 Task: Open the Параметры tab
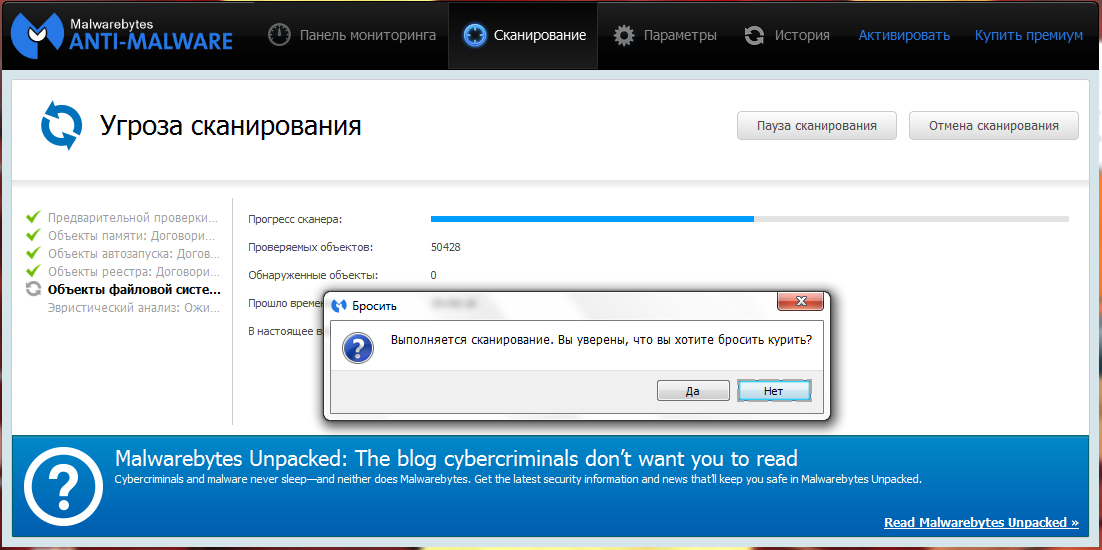point(664,35)
